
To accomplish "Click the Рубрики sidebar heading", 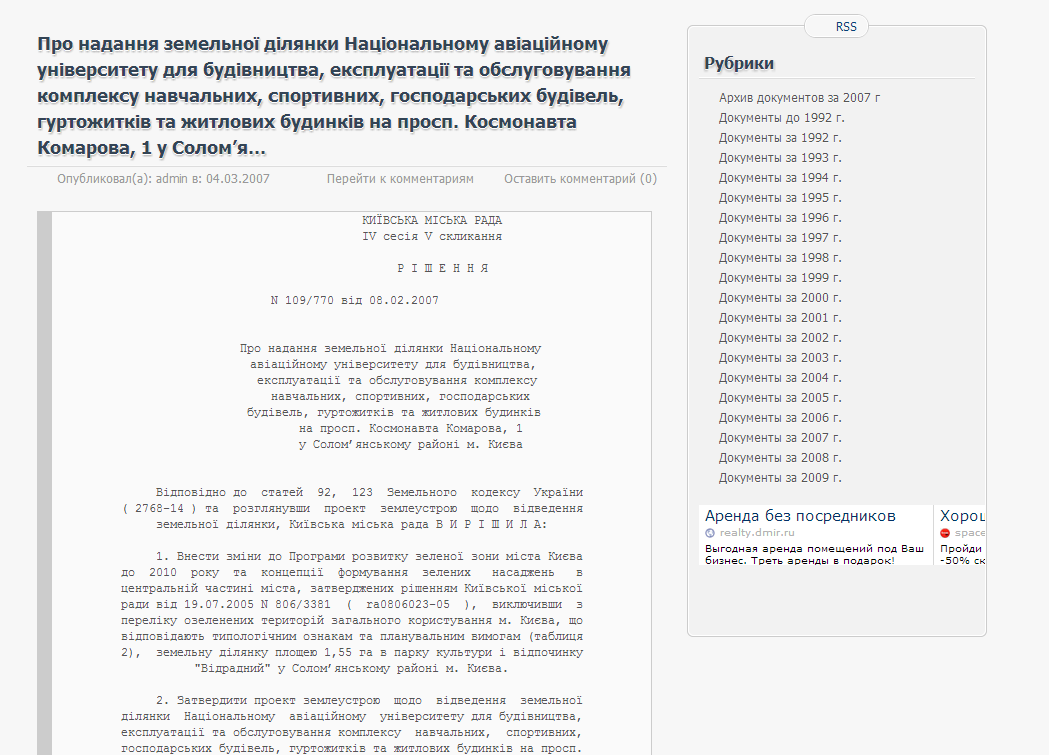I will (739, 64).
